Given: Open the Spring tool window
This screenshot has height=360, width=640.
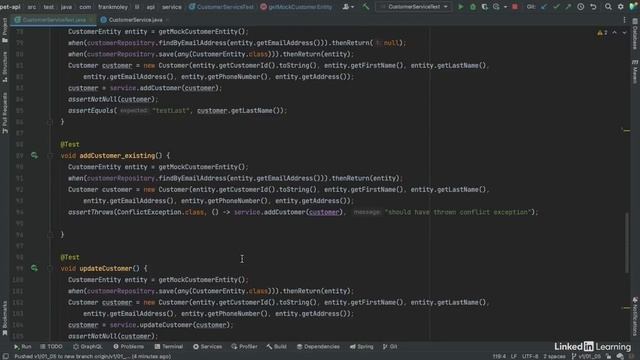Looking at the screenshot, I should (x=361, y=347).
